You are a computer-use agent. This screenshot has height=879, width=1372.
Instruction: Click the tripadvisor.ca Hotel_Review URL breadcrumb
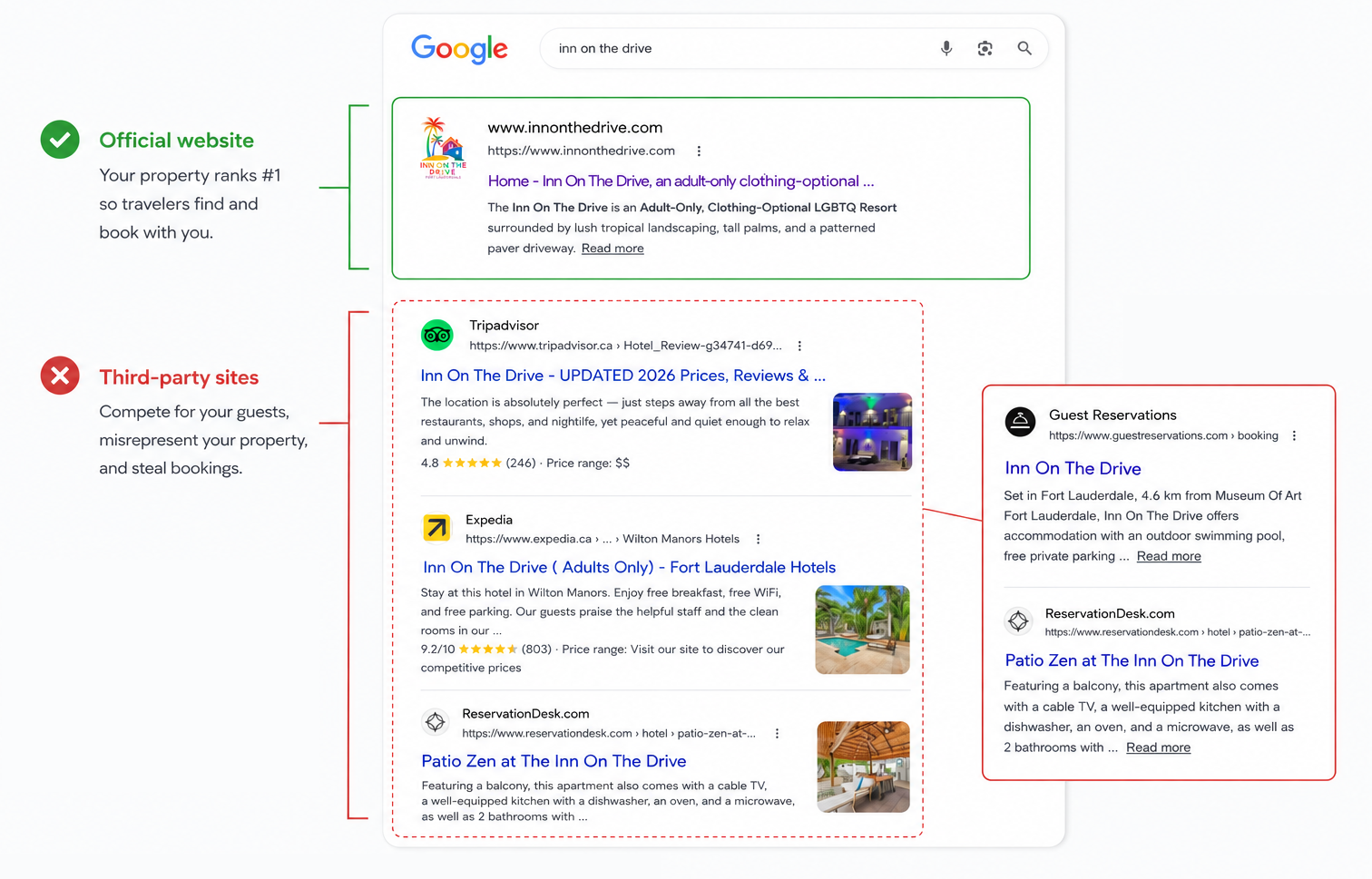(x=625, y=346)
